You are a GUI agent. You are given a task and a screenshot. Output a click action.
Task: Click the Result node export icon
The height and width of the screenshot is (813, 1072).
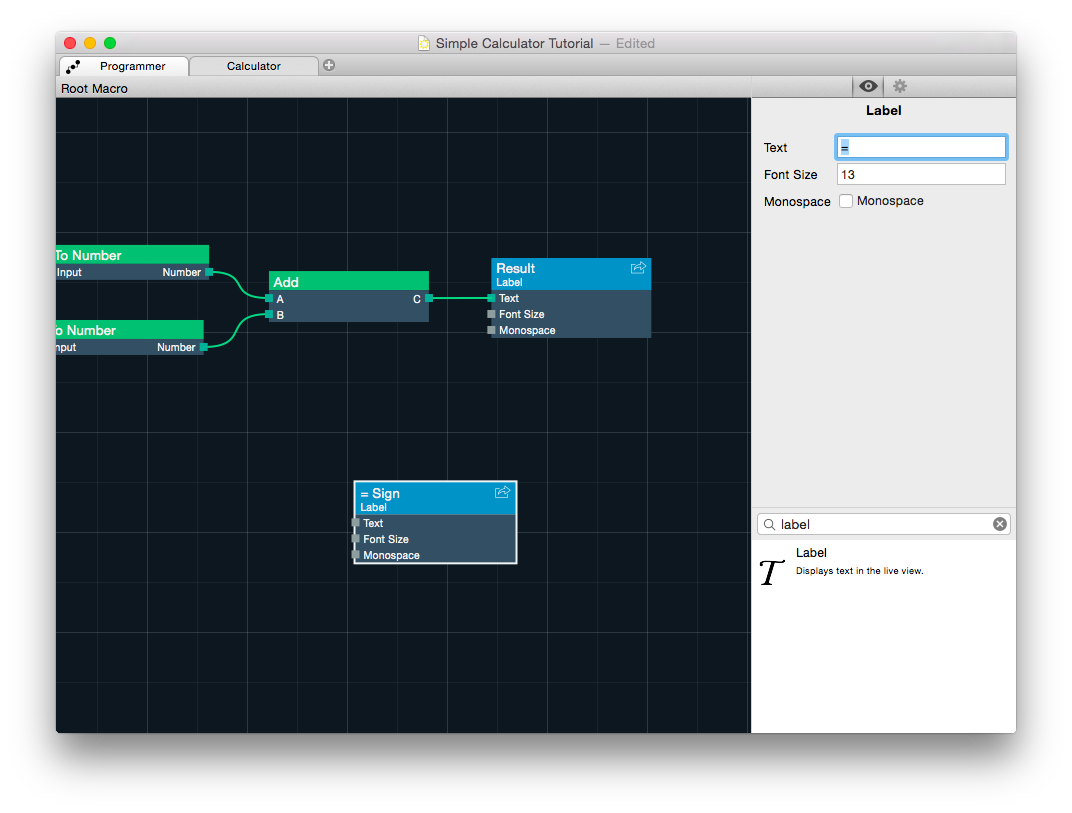[638, 268]
